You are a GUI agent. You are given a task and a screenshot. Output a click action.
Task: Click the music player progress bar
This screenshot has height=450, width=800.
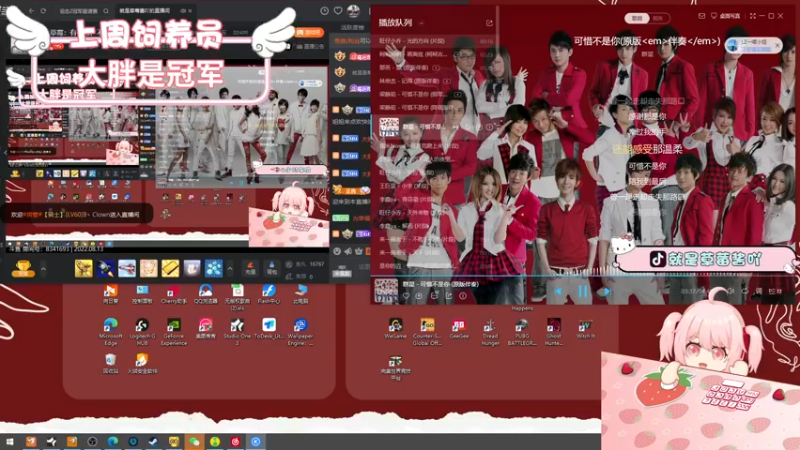[583, 277]
